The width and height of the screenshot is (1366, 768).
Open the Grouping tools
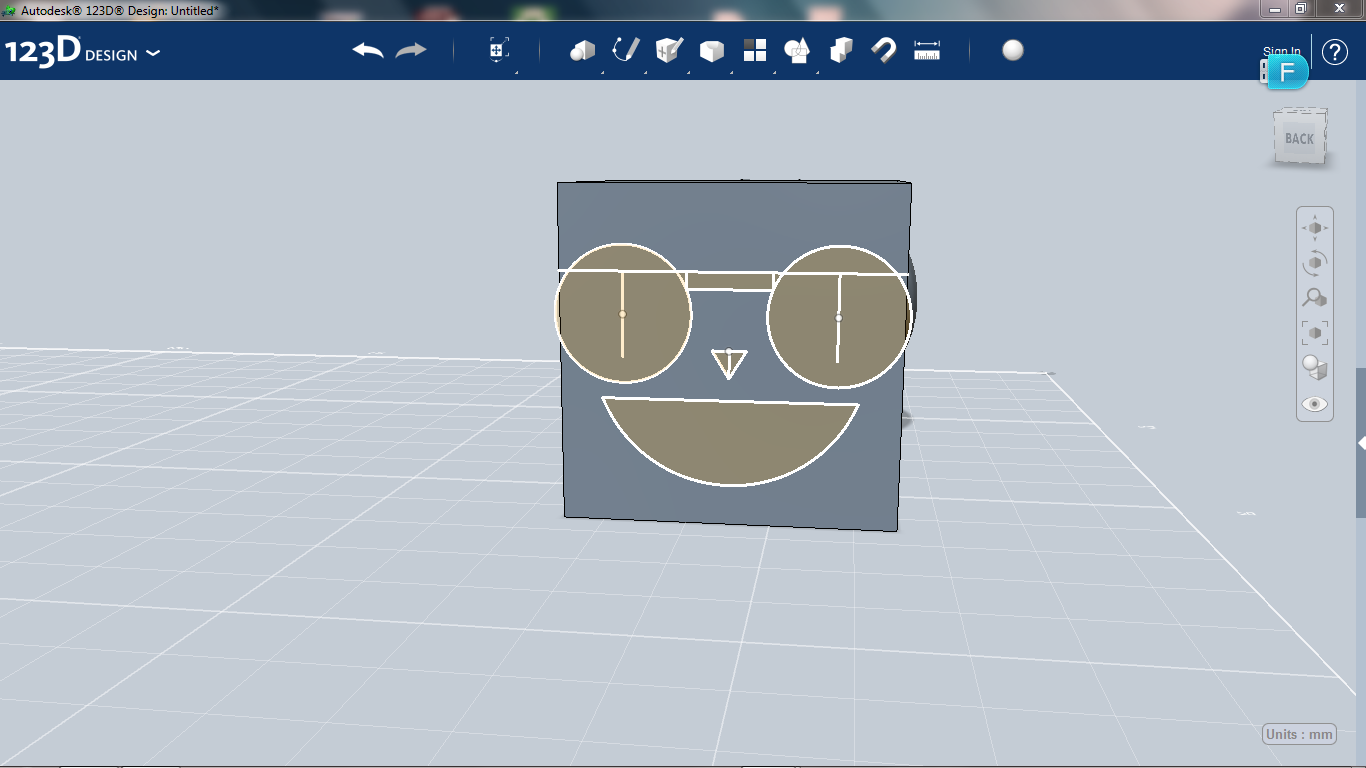click(x=797, y=50)
